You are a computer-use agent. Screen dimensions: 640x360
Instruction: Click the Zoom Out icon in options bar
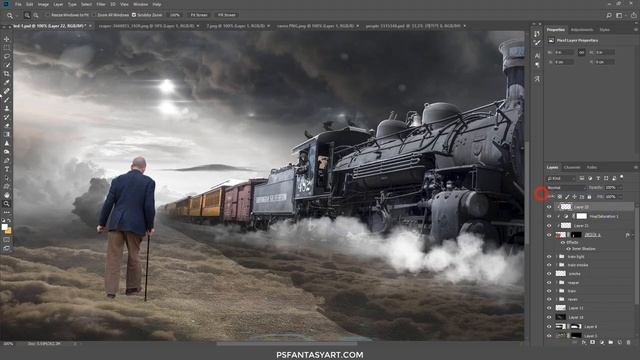pos(36,15)
